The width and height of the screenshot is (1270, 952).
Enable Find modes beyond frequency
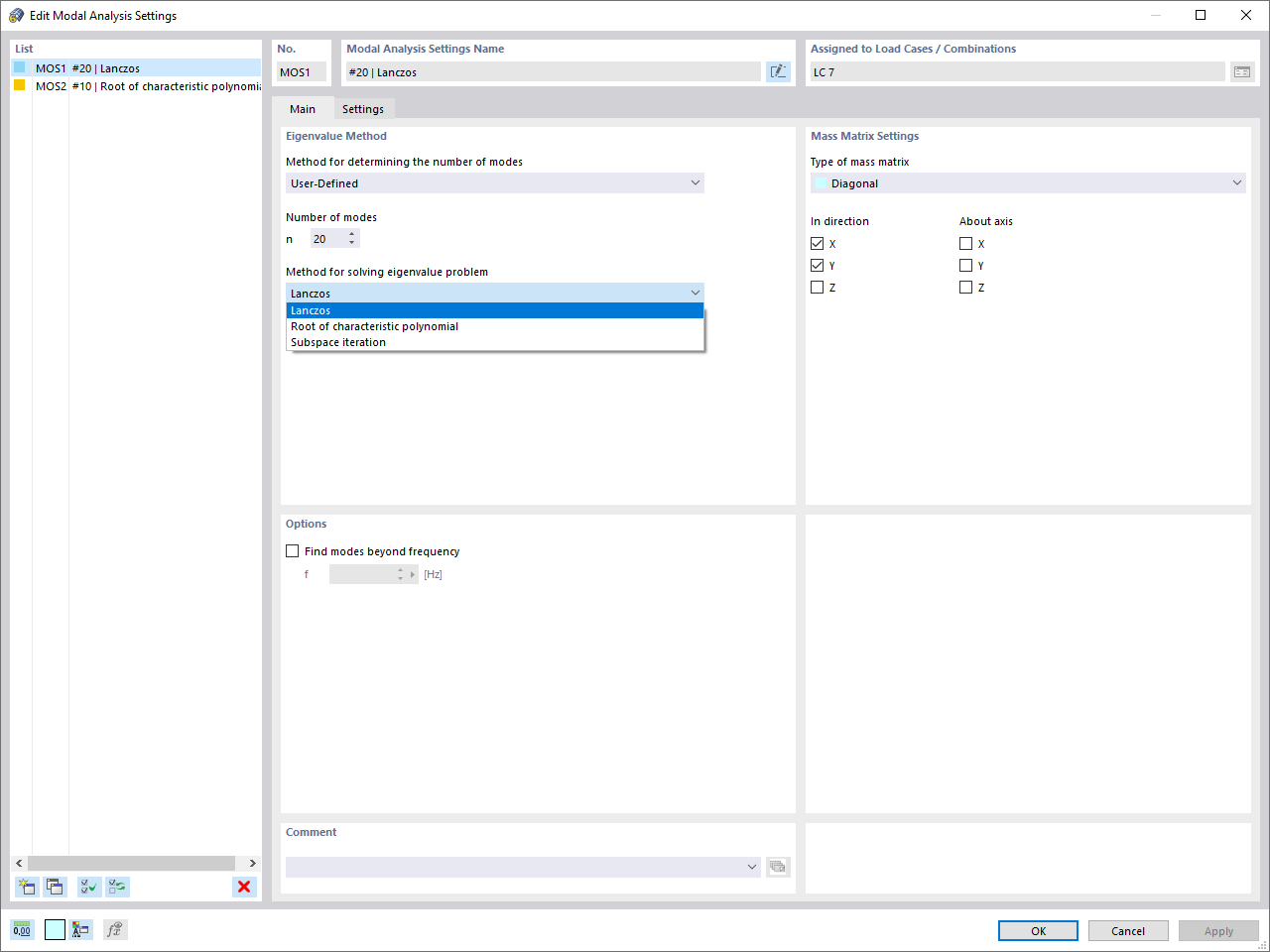click(293, 550)
